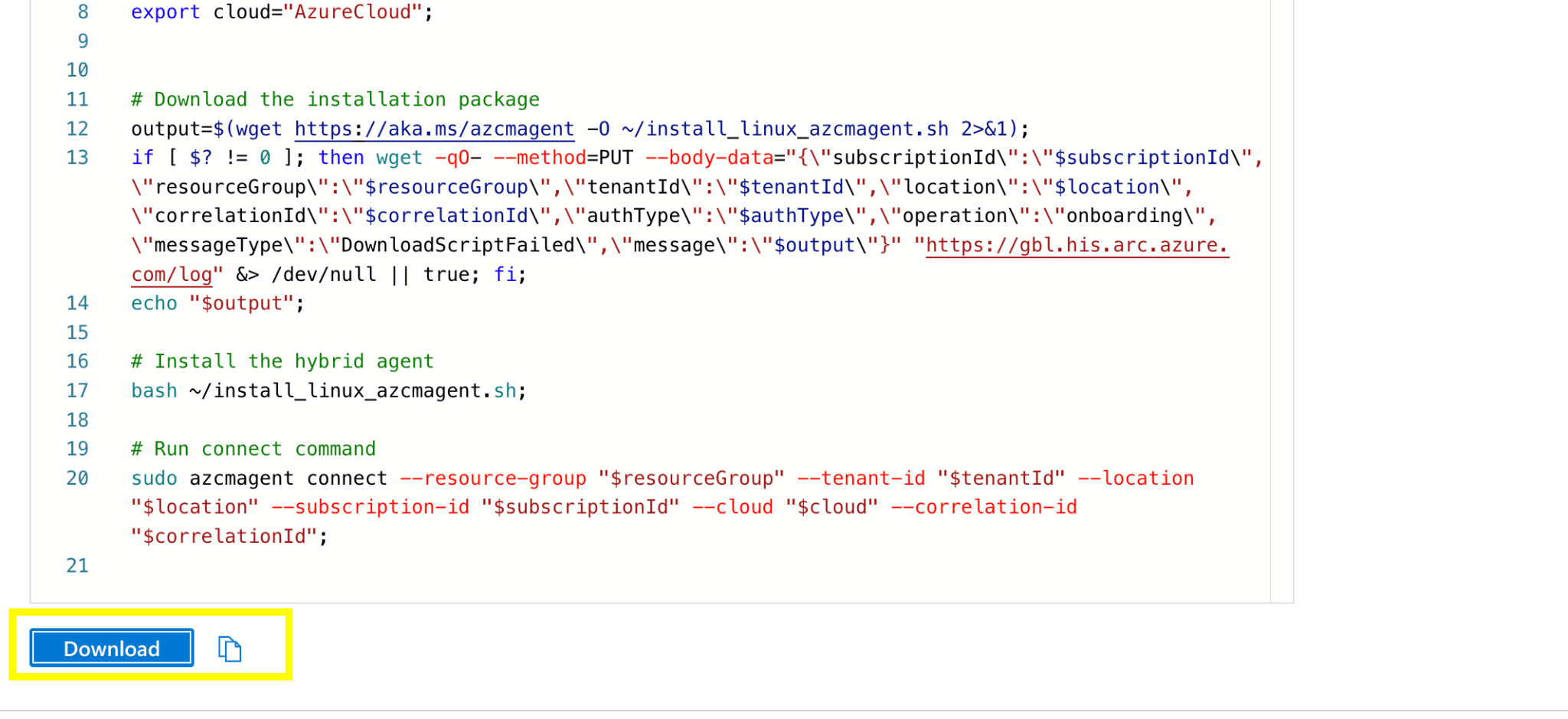The image size is (1568, 719).
Task: Click the sudo azcmagent connect command
Action: (x=260, y=479)
